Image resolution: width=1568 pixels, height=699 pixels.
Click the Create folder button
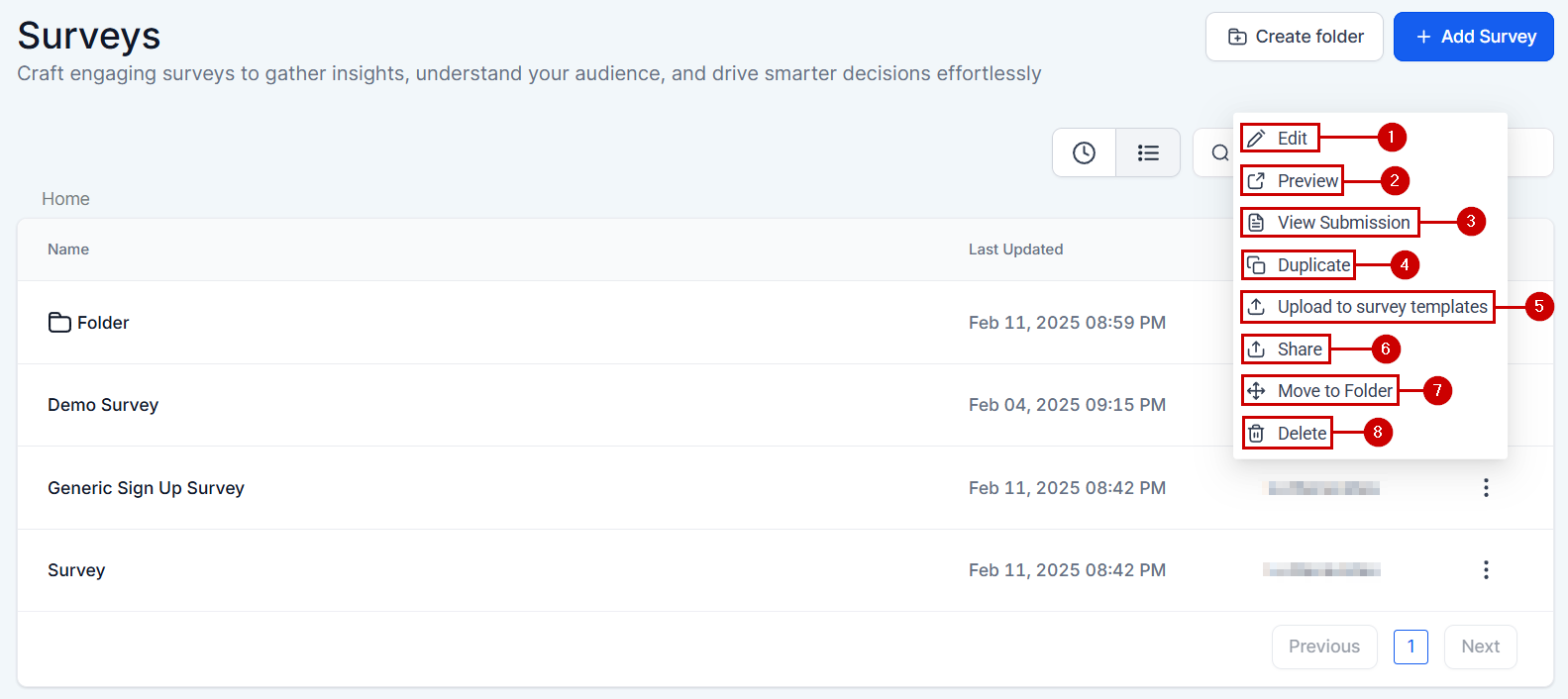coord(1294,37)
